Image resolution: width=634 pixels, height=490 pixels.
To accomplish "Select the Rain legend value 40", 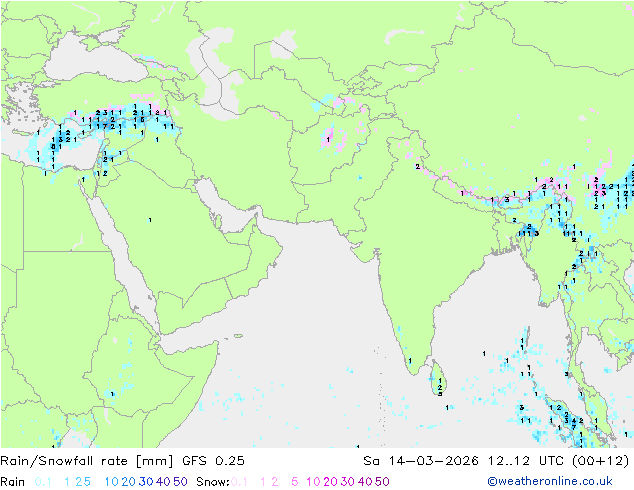I will click(163, 482).
